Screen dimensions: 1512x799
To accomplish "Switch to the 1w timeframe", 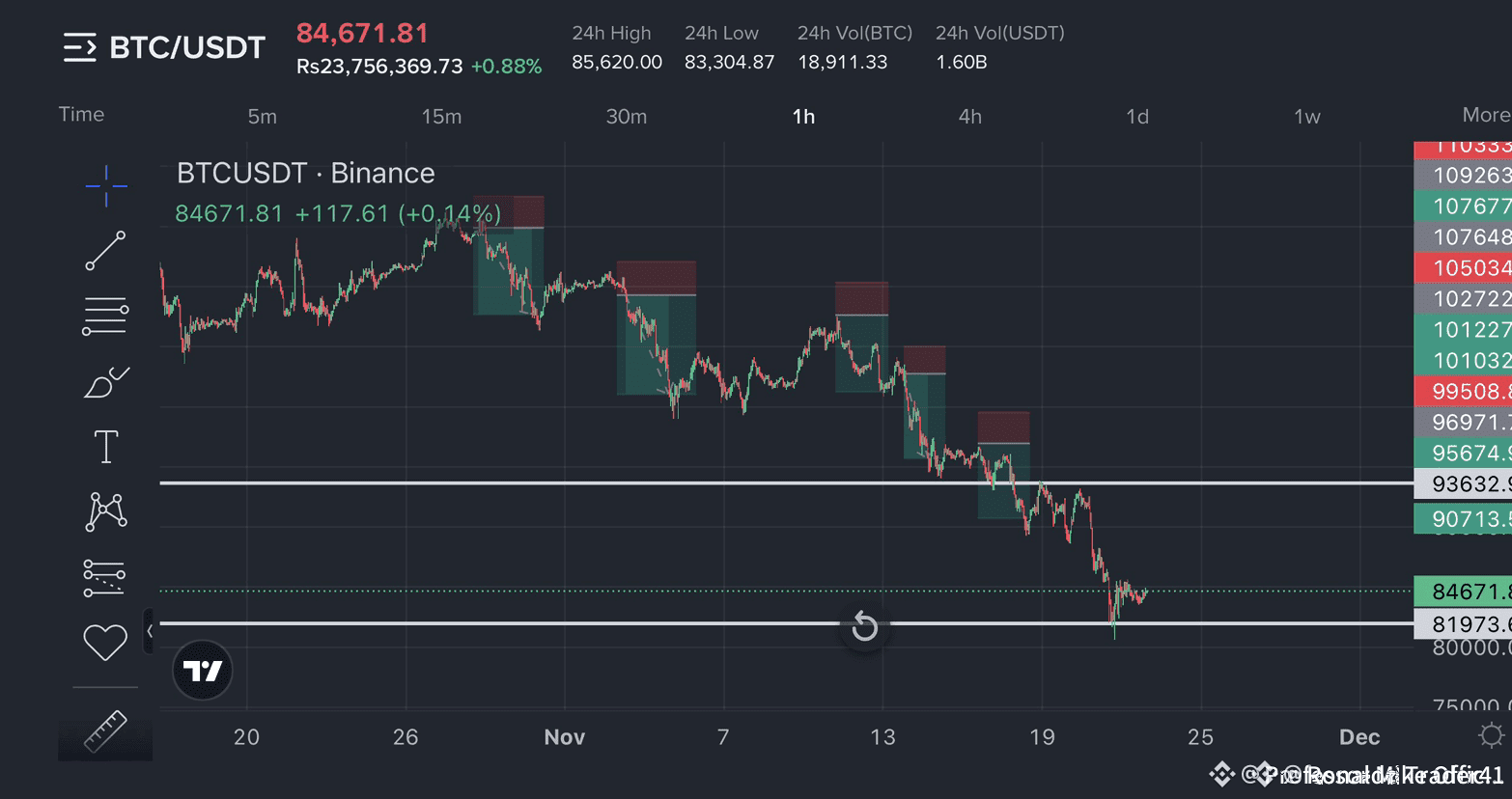I will [1306, 117].
